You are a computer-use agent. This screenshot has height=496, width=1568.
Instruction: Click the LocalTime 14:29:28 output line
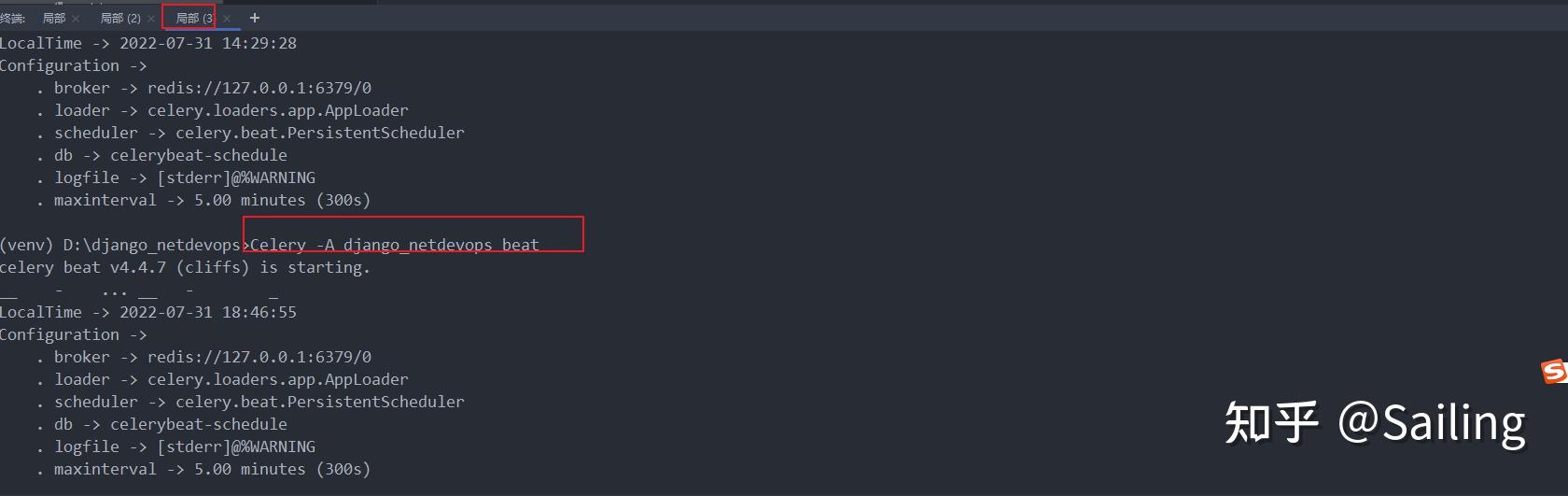click(x=148, y=43)
